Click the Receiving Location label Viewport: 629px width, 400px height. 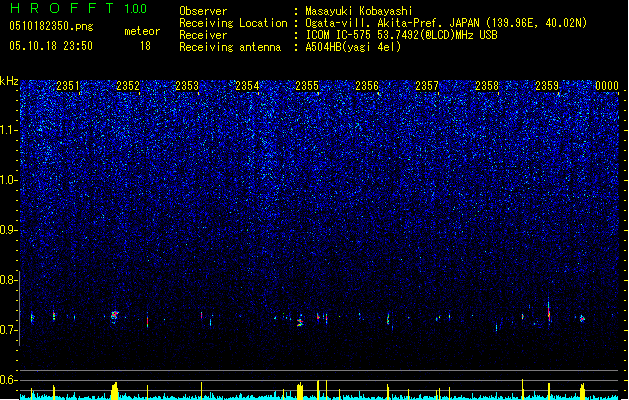point(233,23)
